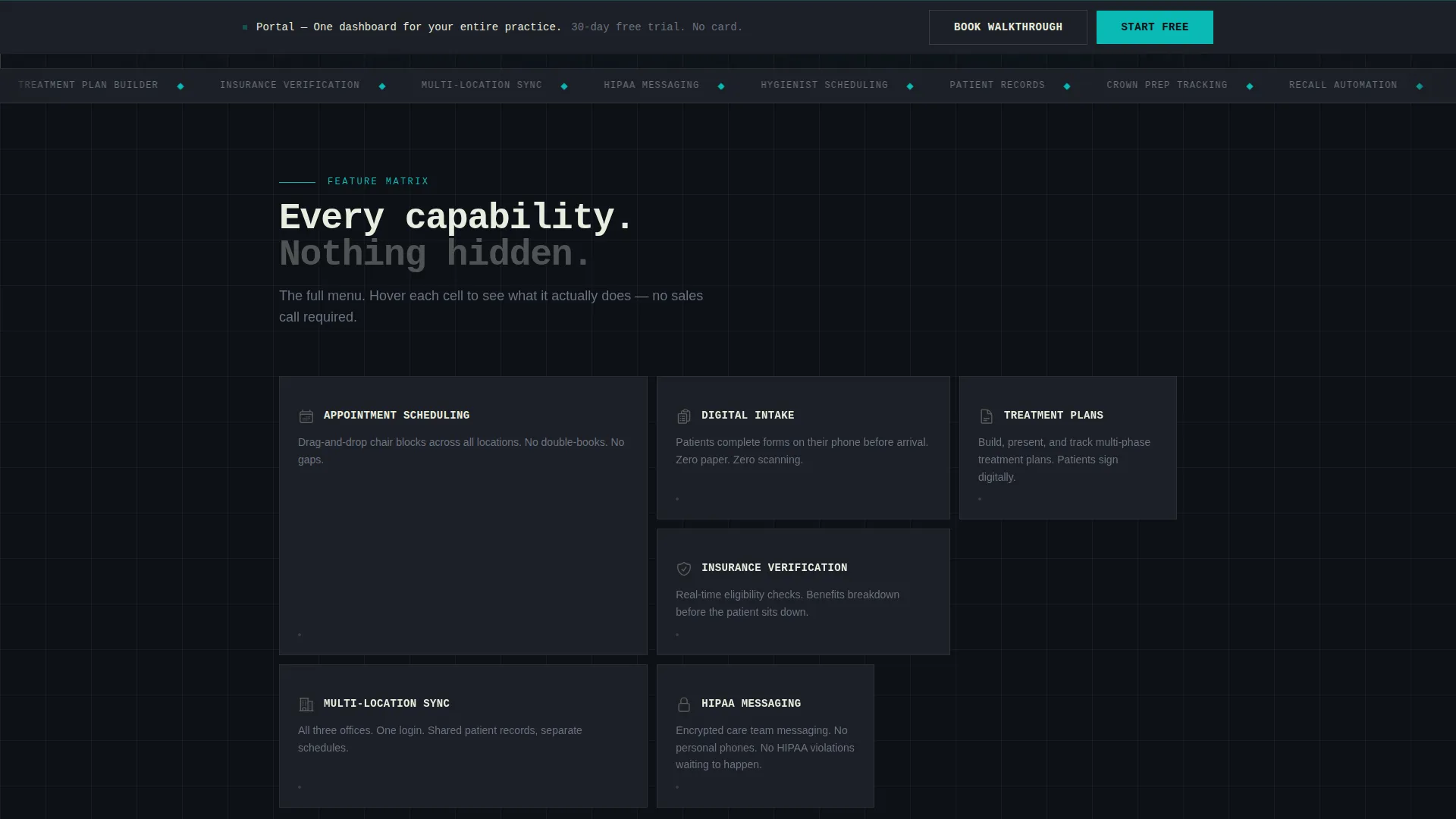Click the building icon for Multi-Location Sync

(306, 704)
